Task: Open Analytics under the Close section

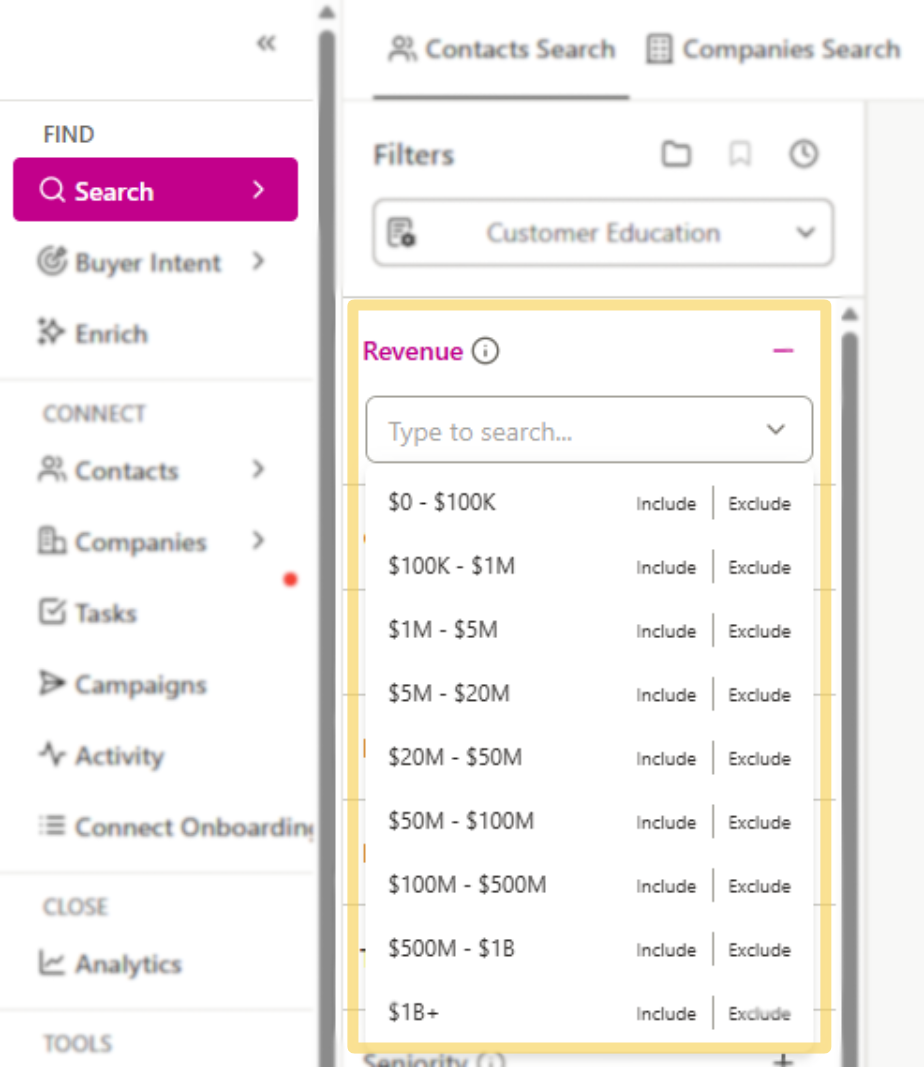Action: 118,964
